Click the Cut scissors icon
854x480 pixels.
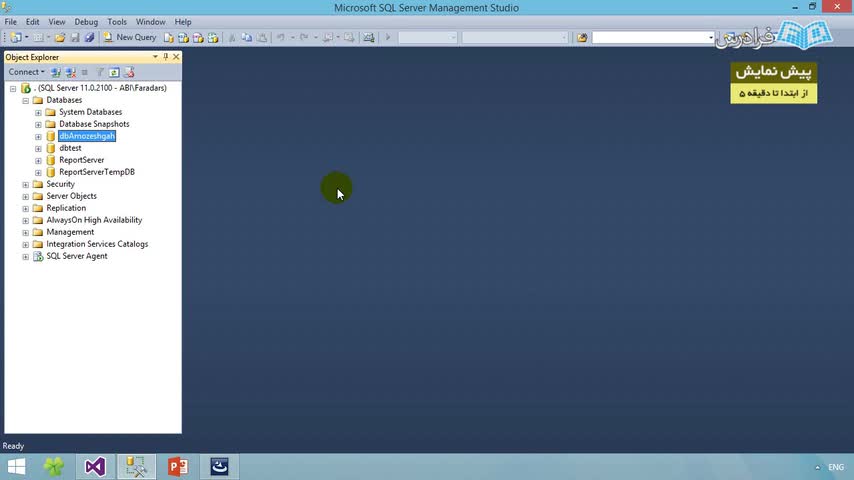(x=232, y=38)
